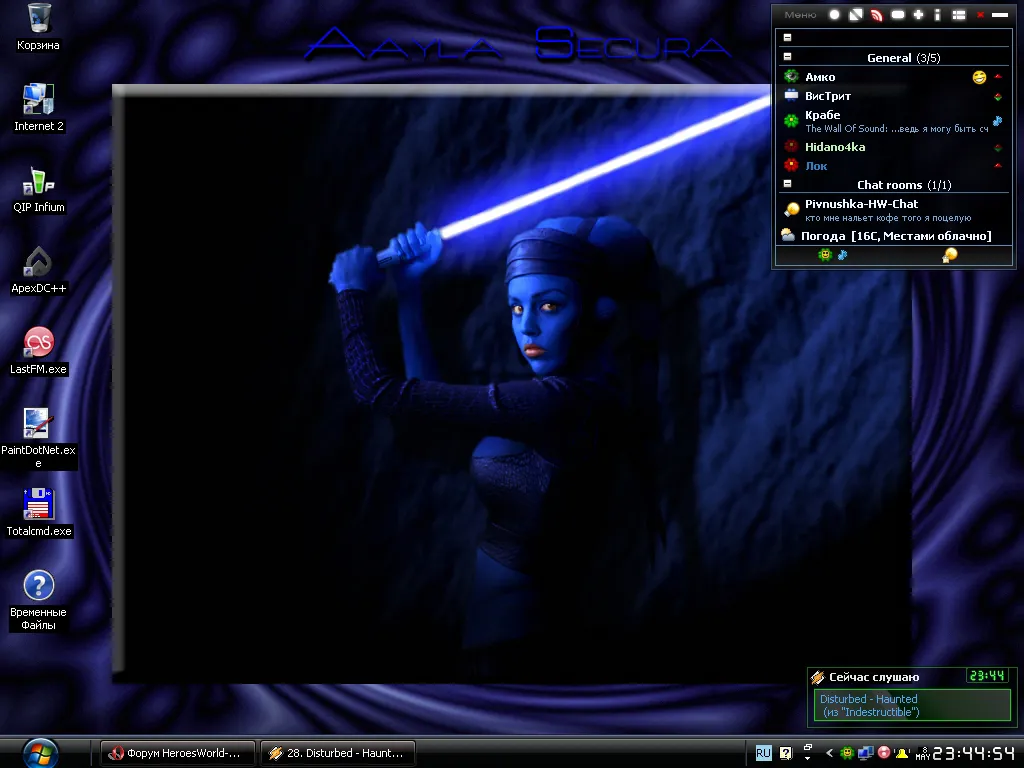Switch to Форум HeroesWorld taskbar window
The image size is (1024, 768).
click(x=177, y=753)
